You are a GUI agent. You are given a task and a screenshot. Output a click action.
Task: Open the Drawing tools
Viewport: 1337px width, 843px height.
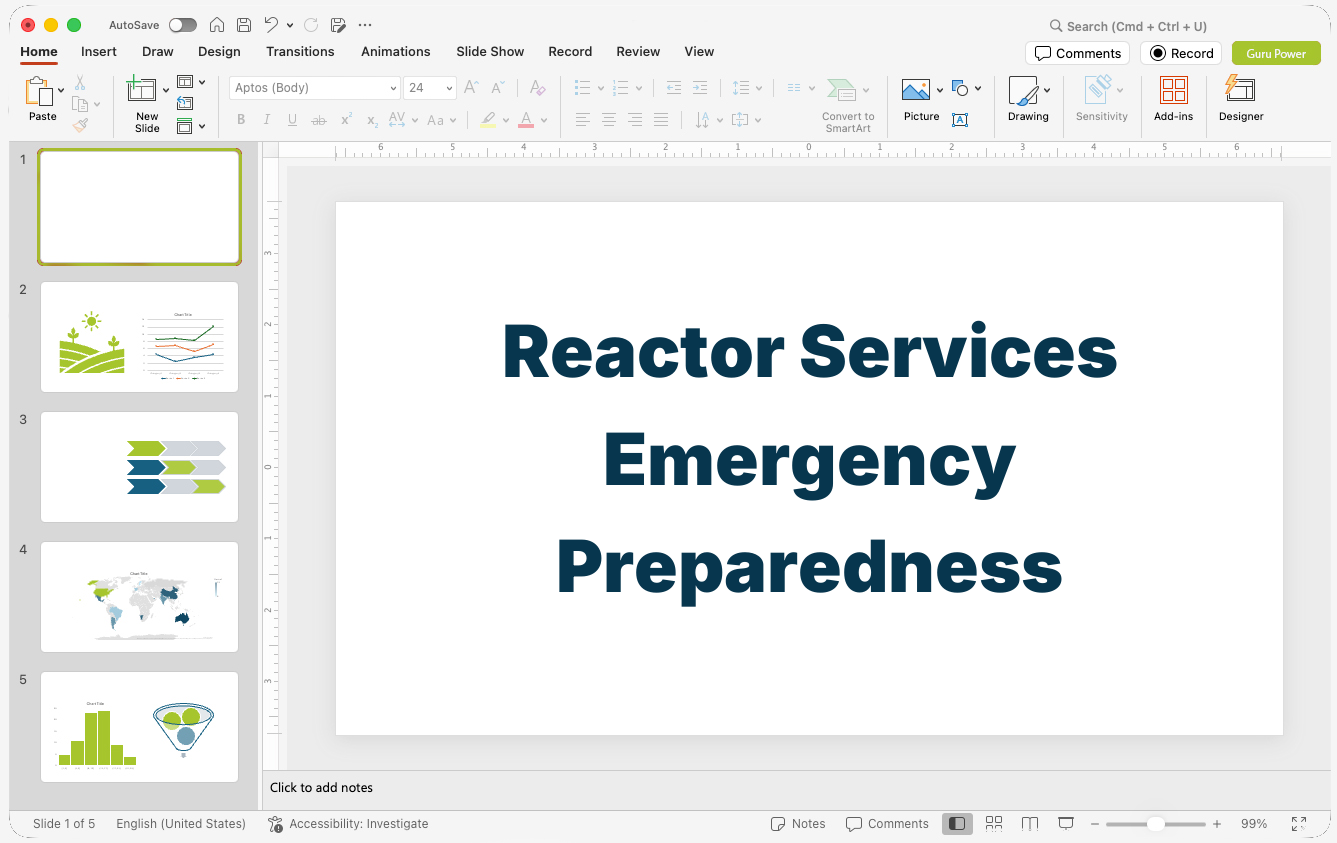[x=1028, y=100]
